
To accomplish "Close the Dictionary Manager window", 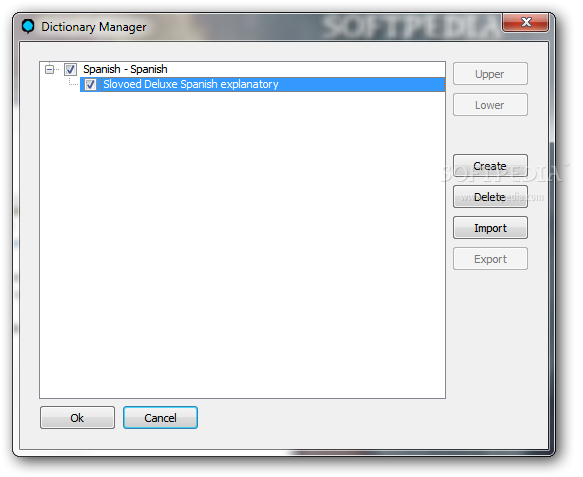I will click(x=525, y=22).
